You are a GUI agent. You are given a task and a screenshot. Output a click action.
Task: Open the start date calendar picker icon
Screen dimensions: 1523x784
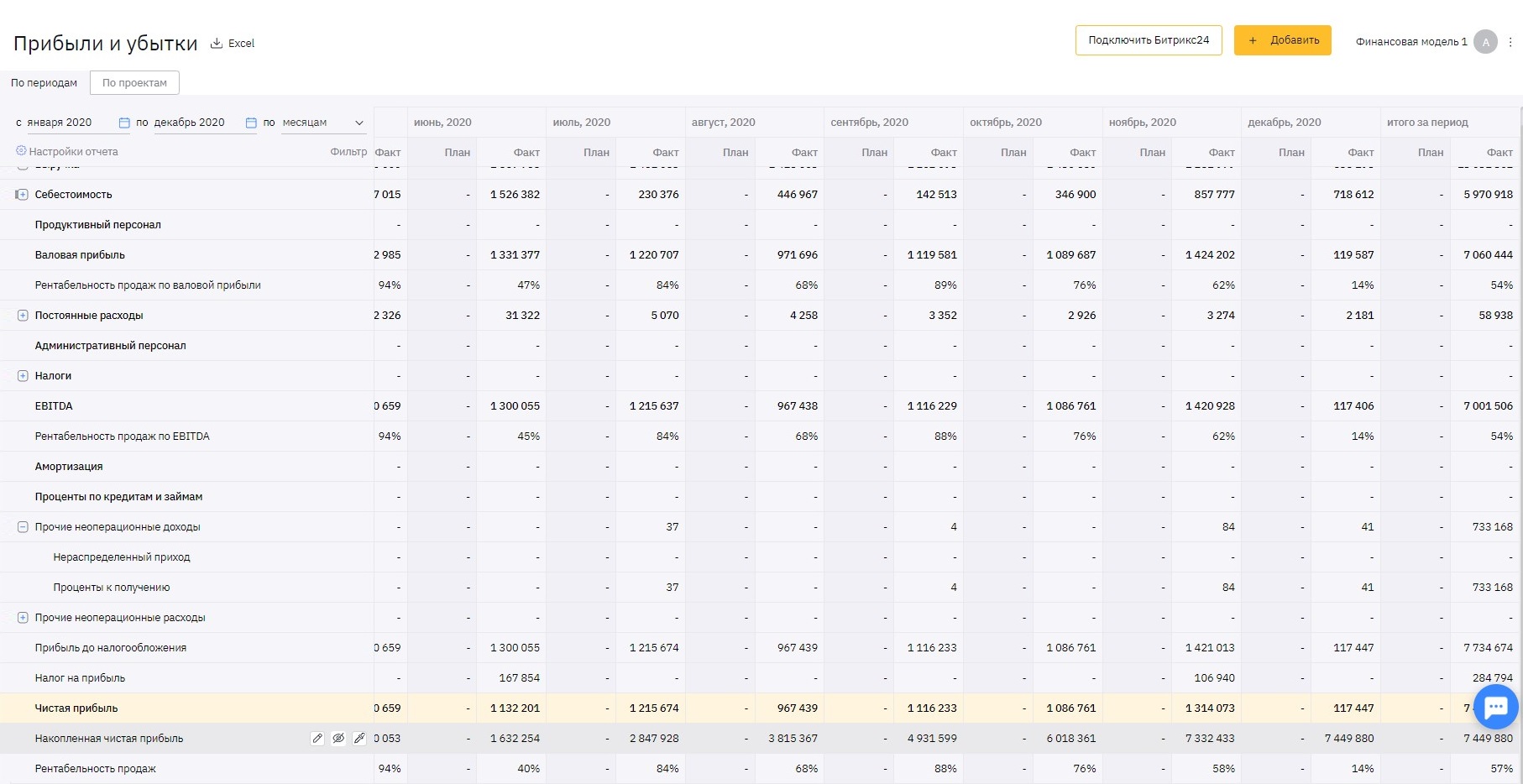(124, 123)
